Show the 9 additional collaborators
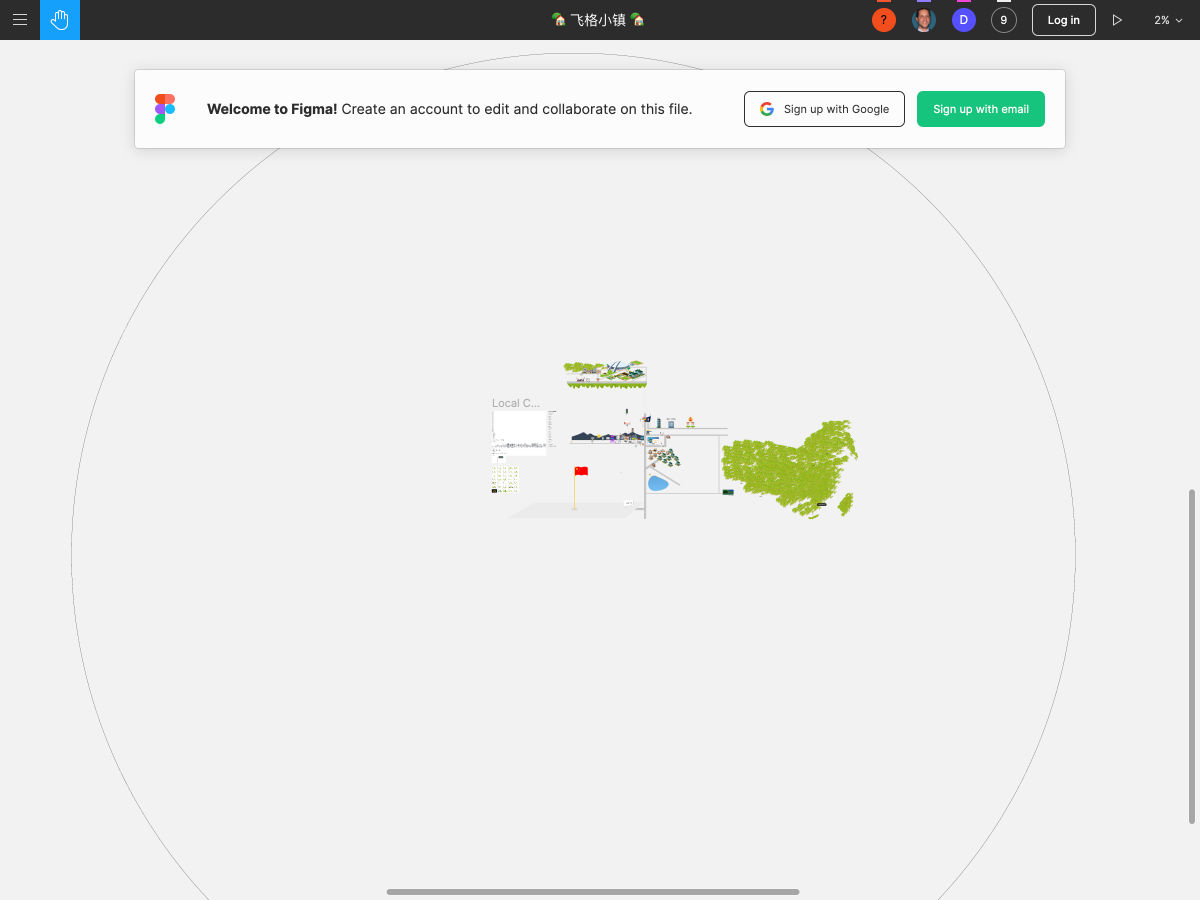This screenshot has height=900, width=1200. [x=1004, y=20]
